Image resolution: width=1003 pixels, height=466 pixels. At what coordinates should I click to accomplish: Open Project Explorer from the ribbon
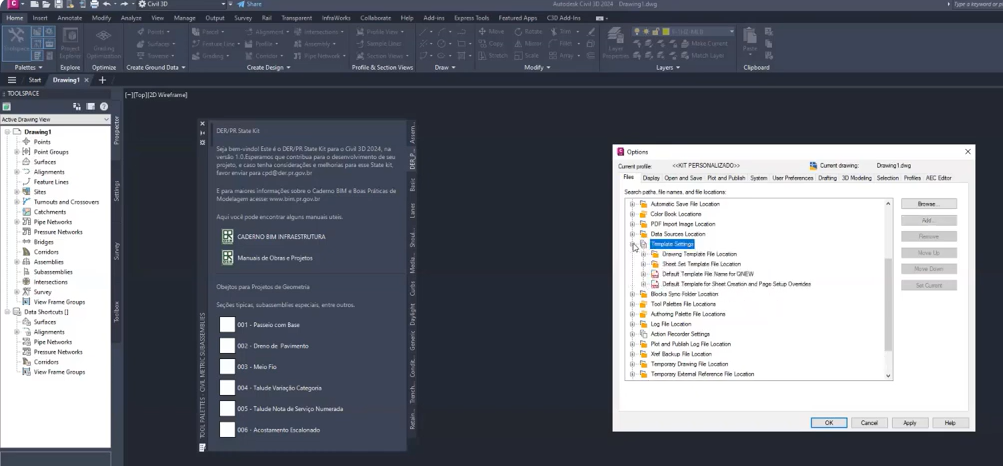coord(70,43)
